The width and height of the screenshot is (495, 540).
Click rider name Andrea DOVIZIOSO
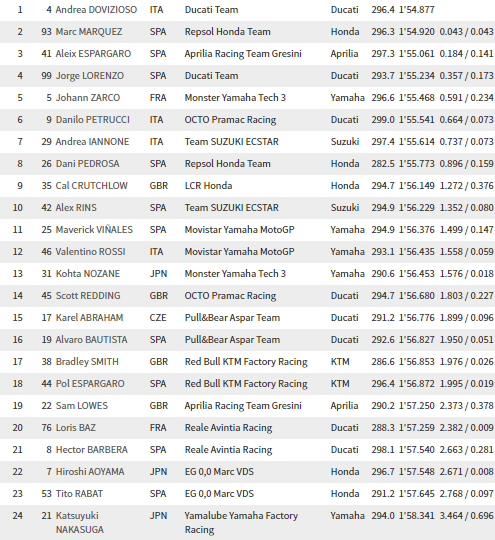click(x=96, y=10)
